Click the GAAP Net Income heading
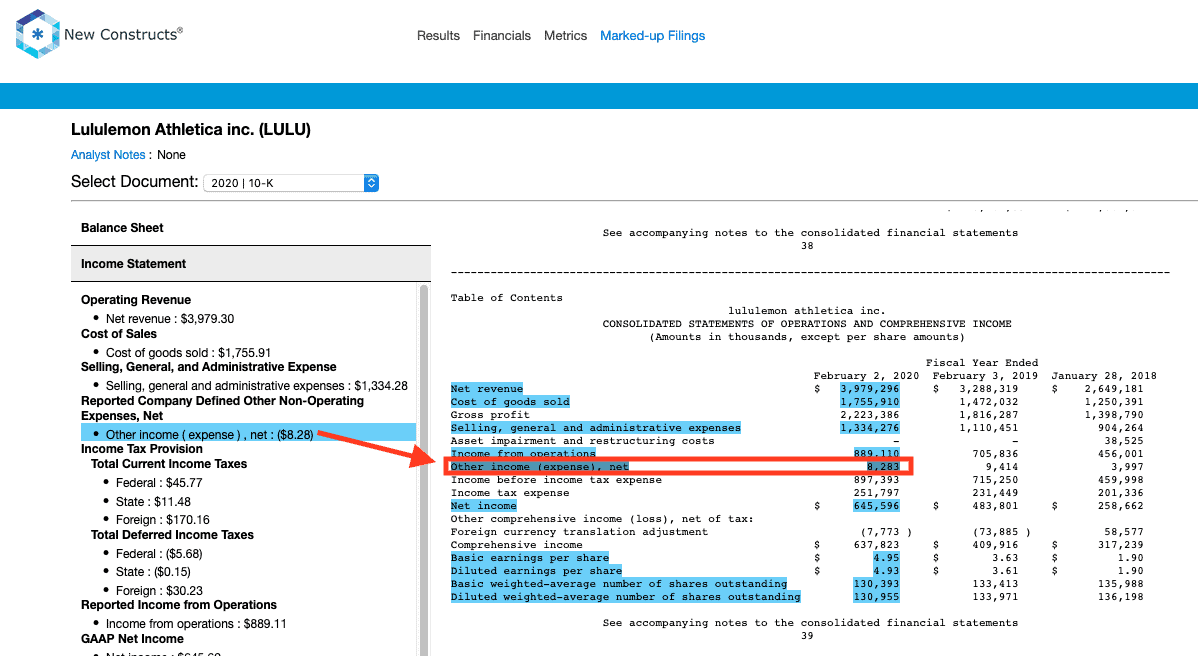 (x=132, y=639)
